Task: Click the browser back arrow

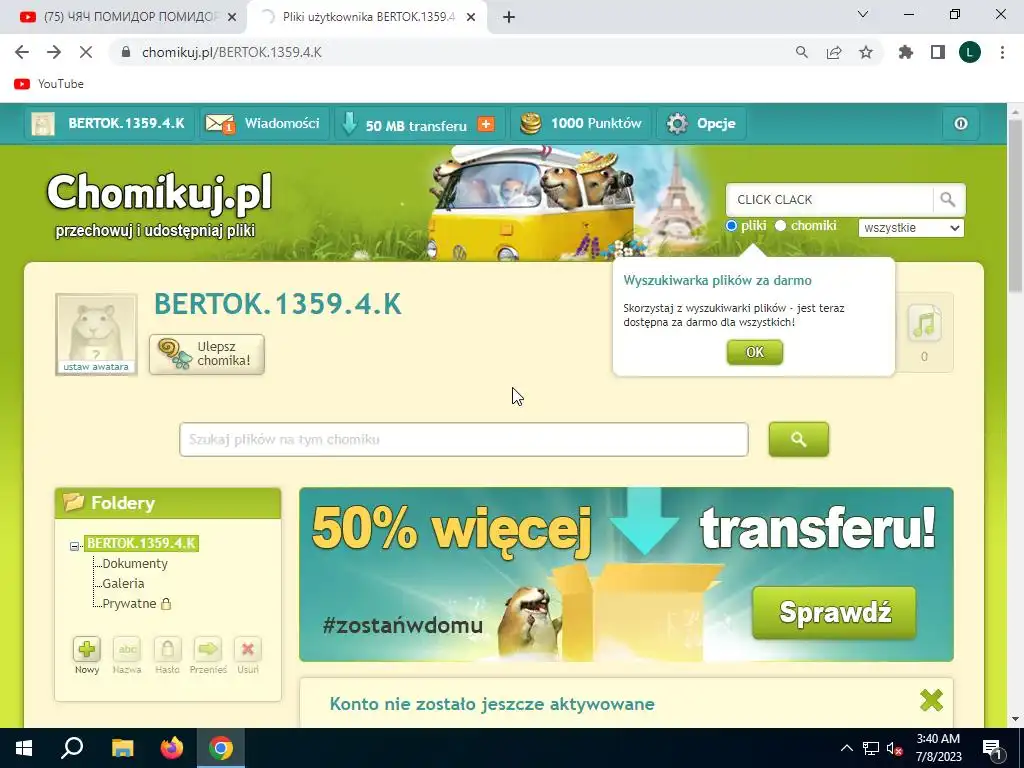Action: click(x=22, y=52)
